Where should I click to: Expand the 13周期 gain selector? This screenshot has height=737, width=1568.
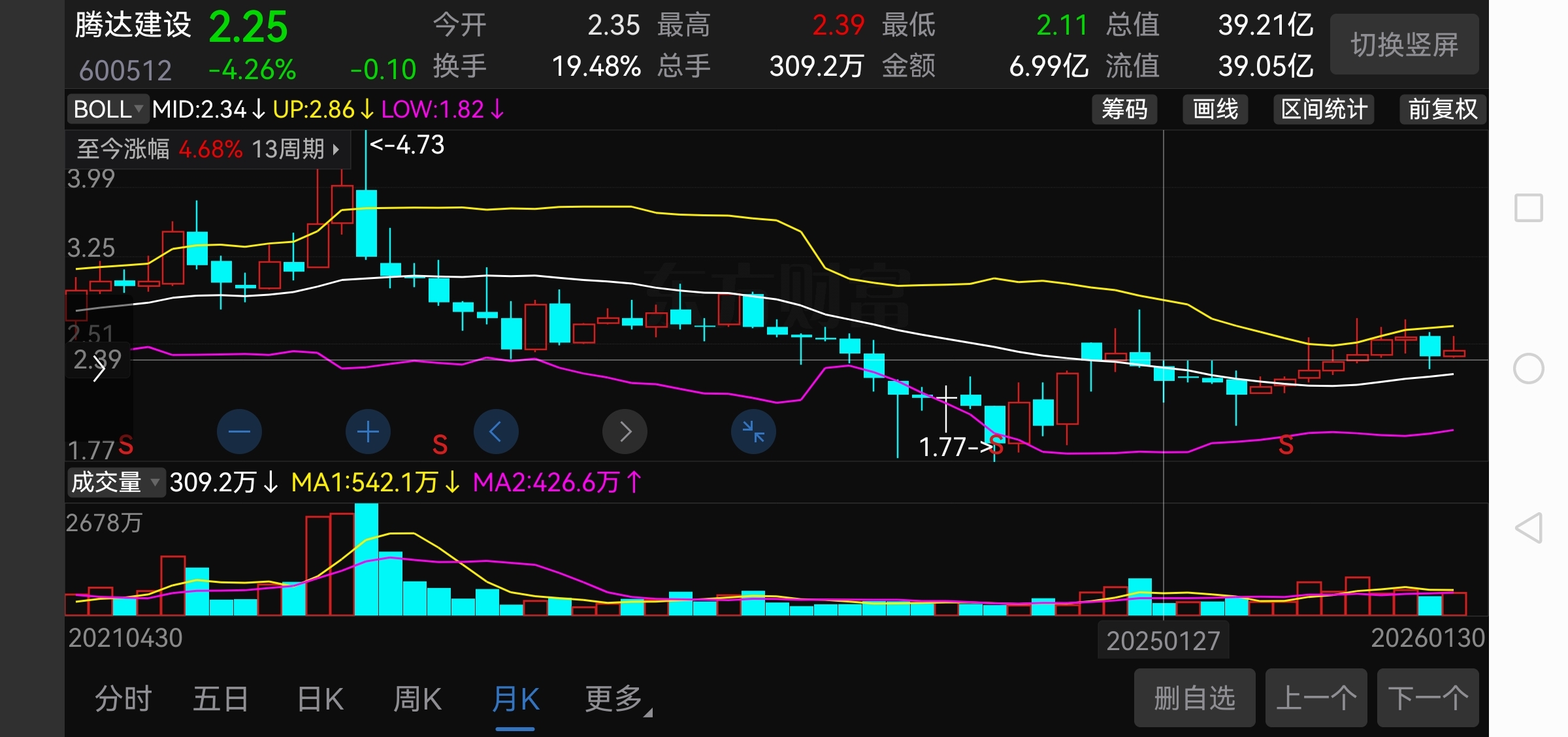coord(295,149)
